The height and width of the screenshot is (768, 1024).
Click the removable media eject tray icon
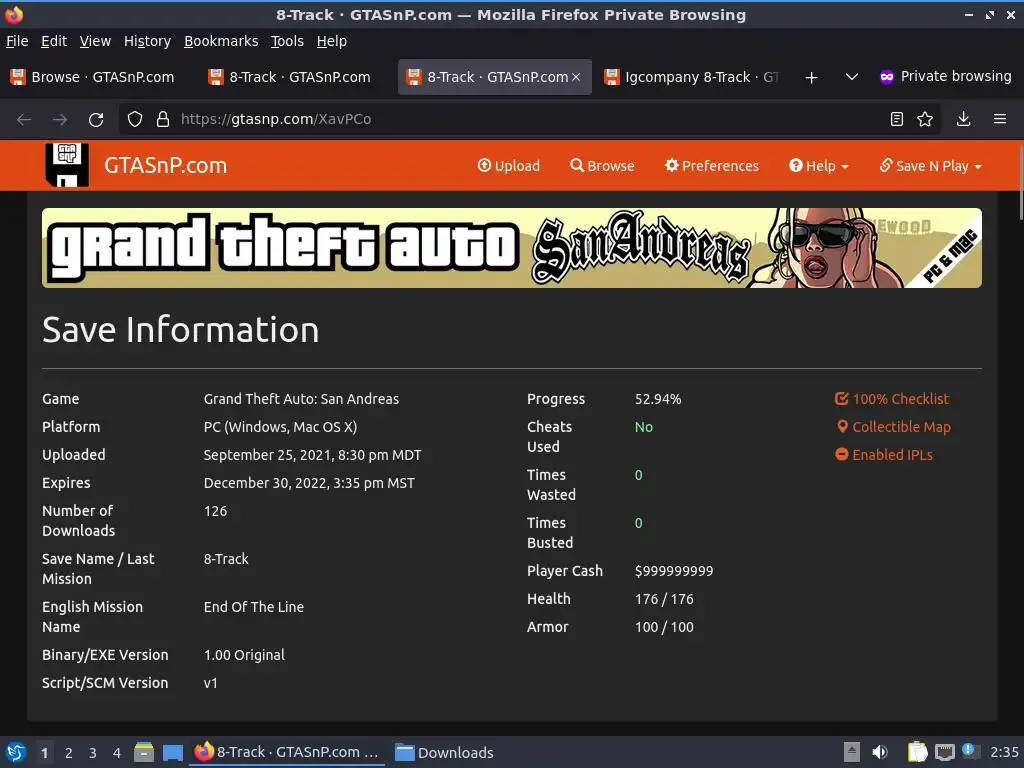852,752
